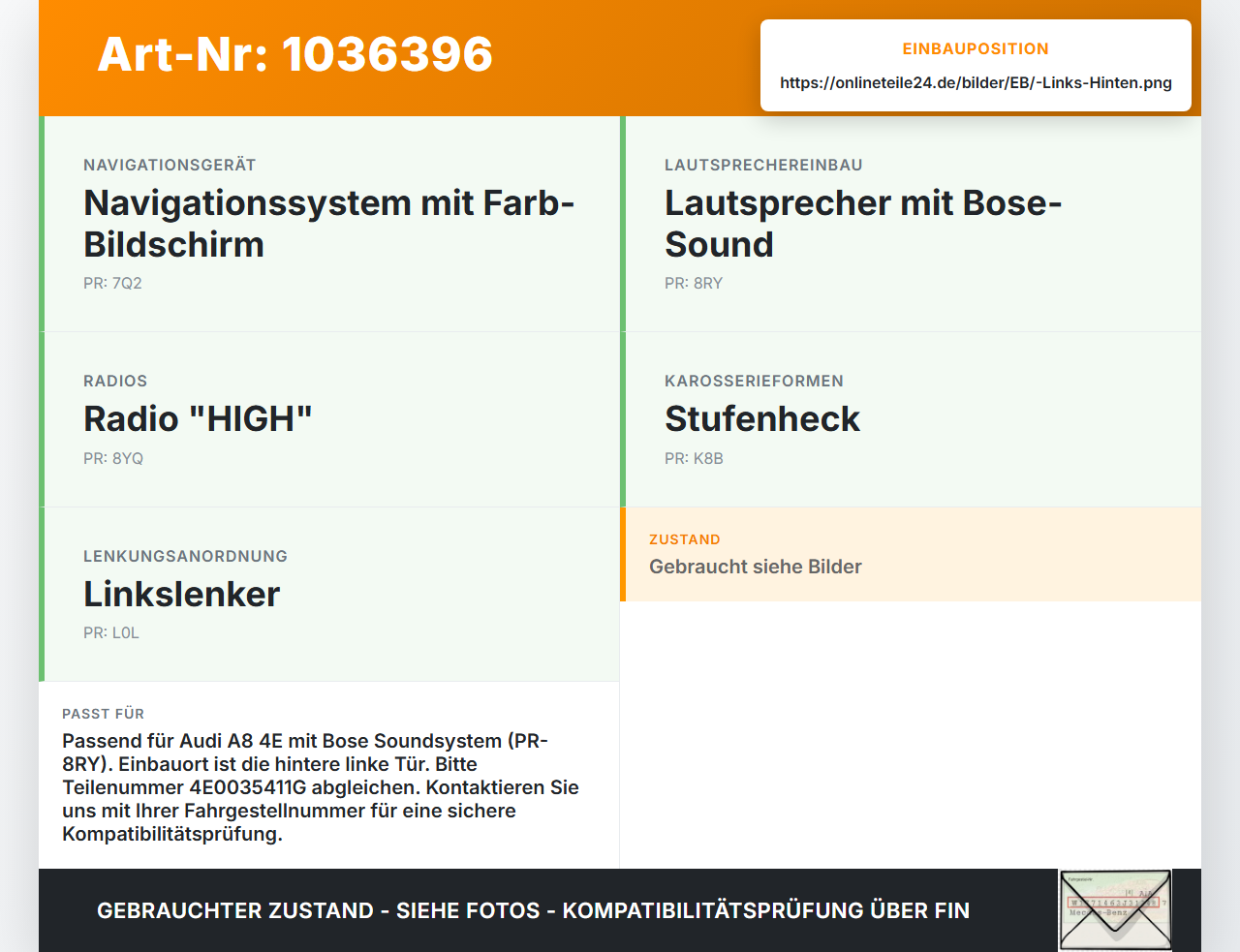Click the PR: L0L code
Image resolution: width=1240 pixels, height=952 pixels.
(x=111, y=633)
